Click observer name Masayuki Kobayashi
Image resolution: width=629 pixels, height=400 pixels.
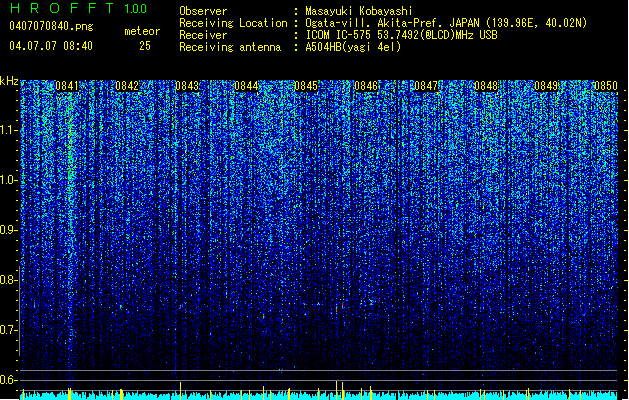click(359, 11)
